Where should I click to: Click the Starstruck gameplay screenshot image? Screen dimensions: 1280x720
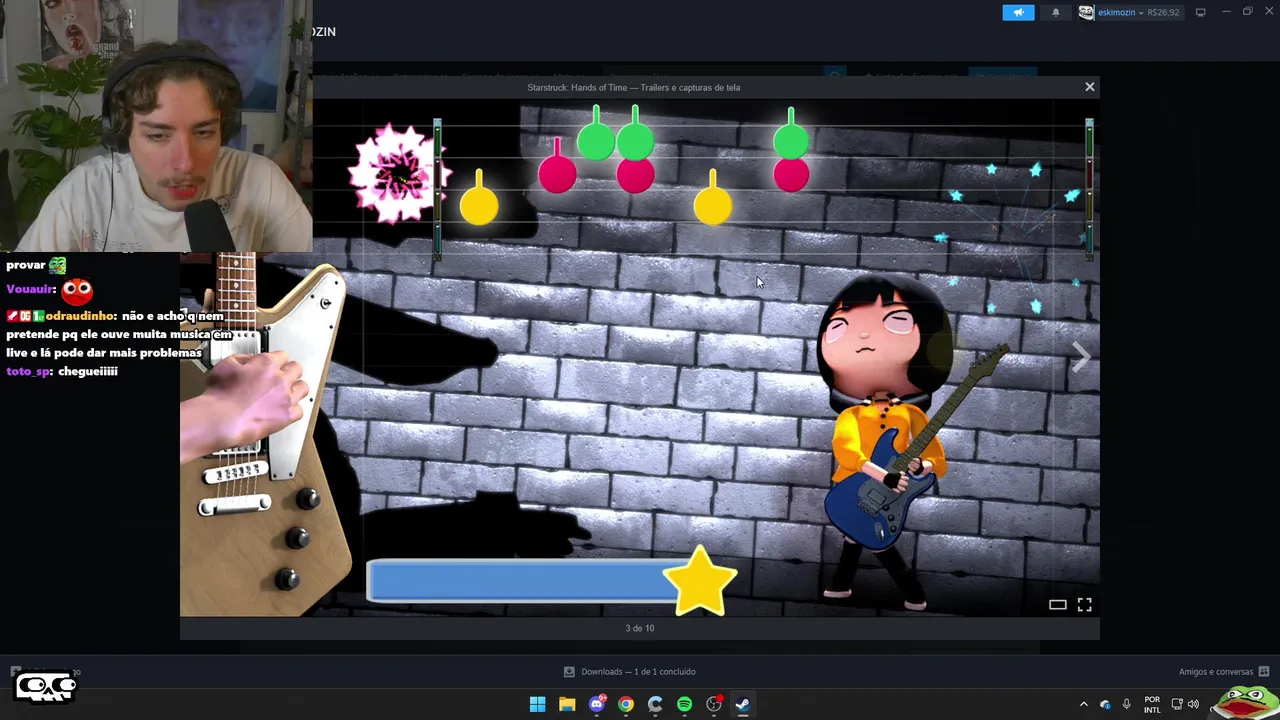640,357
